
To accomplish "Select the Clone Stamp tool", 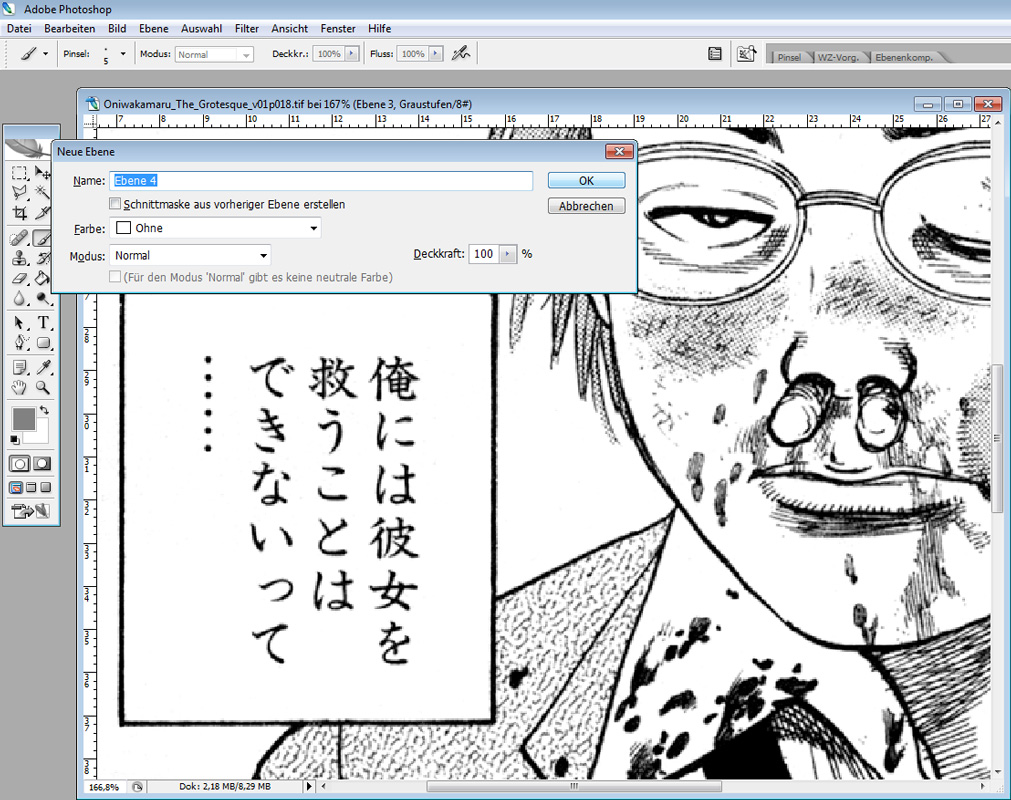I will [19, 259].
